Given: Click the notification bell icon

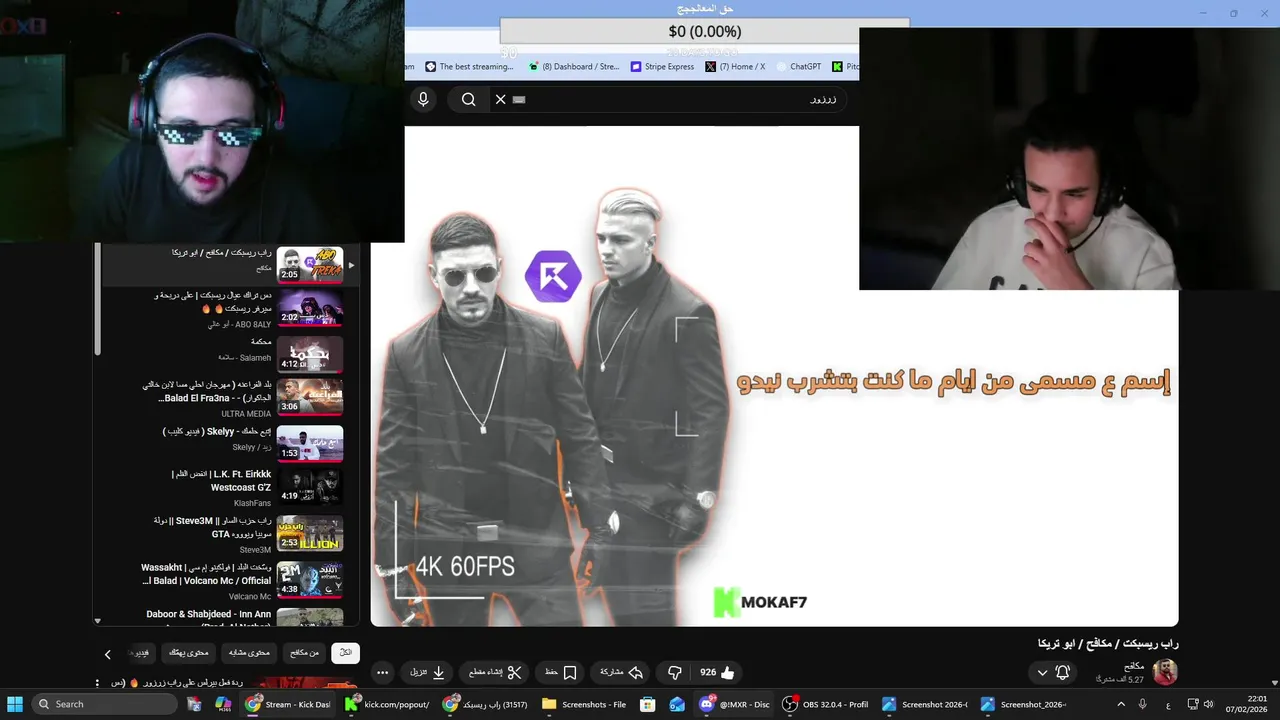Looking at the screenshot, I should click(x=1063, y=673).
